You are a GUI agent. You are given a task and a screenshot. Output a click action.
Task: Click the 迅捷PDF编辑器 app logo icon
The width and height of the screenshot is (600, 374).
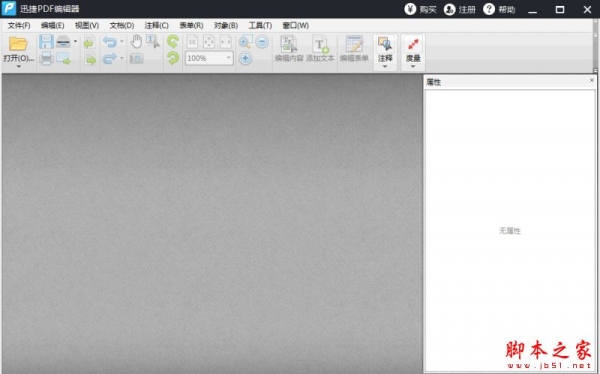click(9, 8)
